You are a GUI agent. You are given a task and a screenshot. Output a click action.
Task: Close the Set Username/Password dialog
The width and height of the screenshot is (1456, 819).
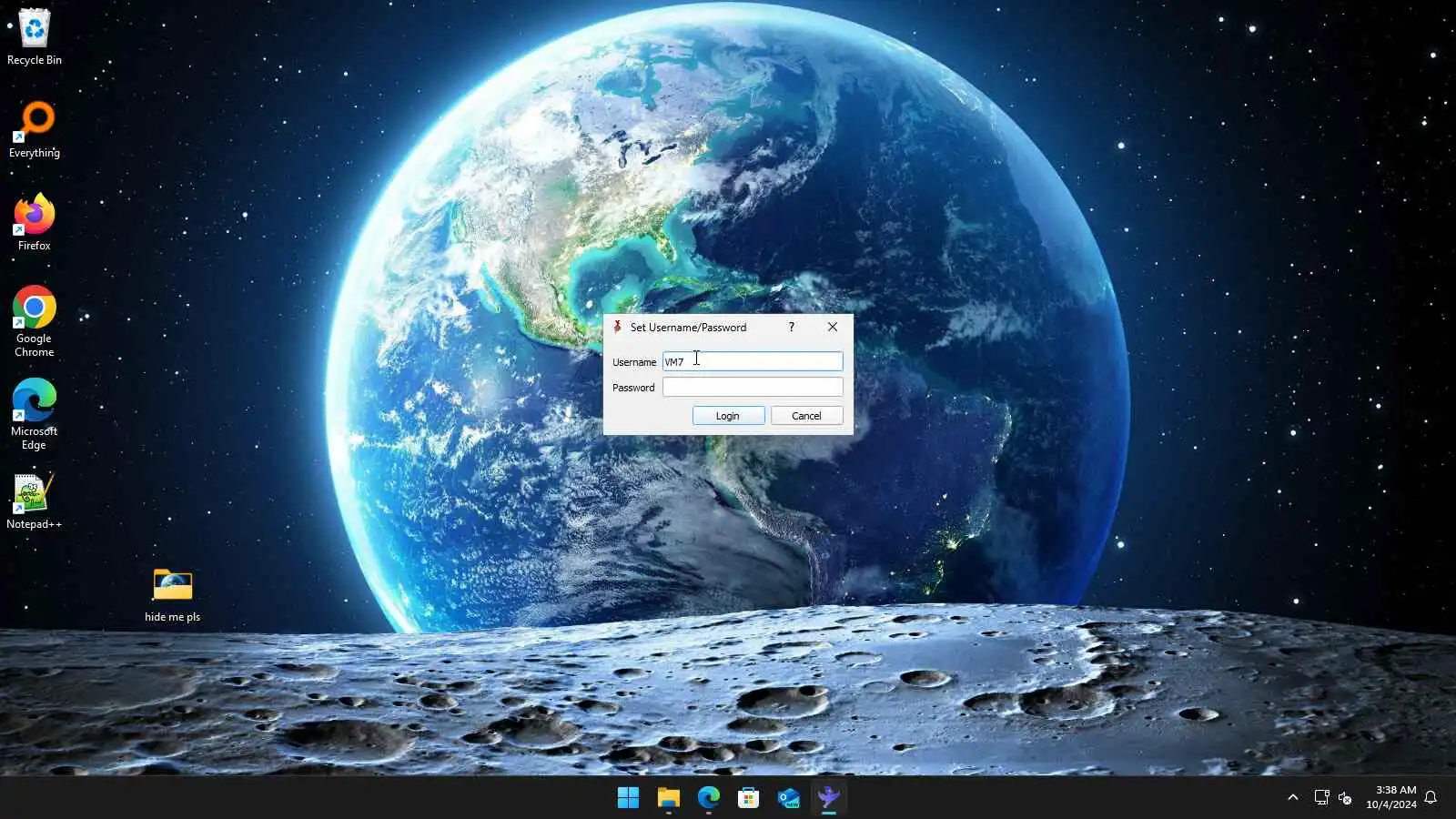pos(832,327)
